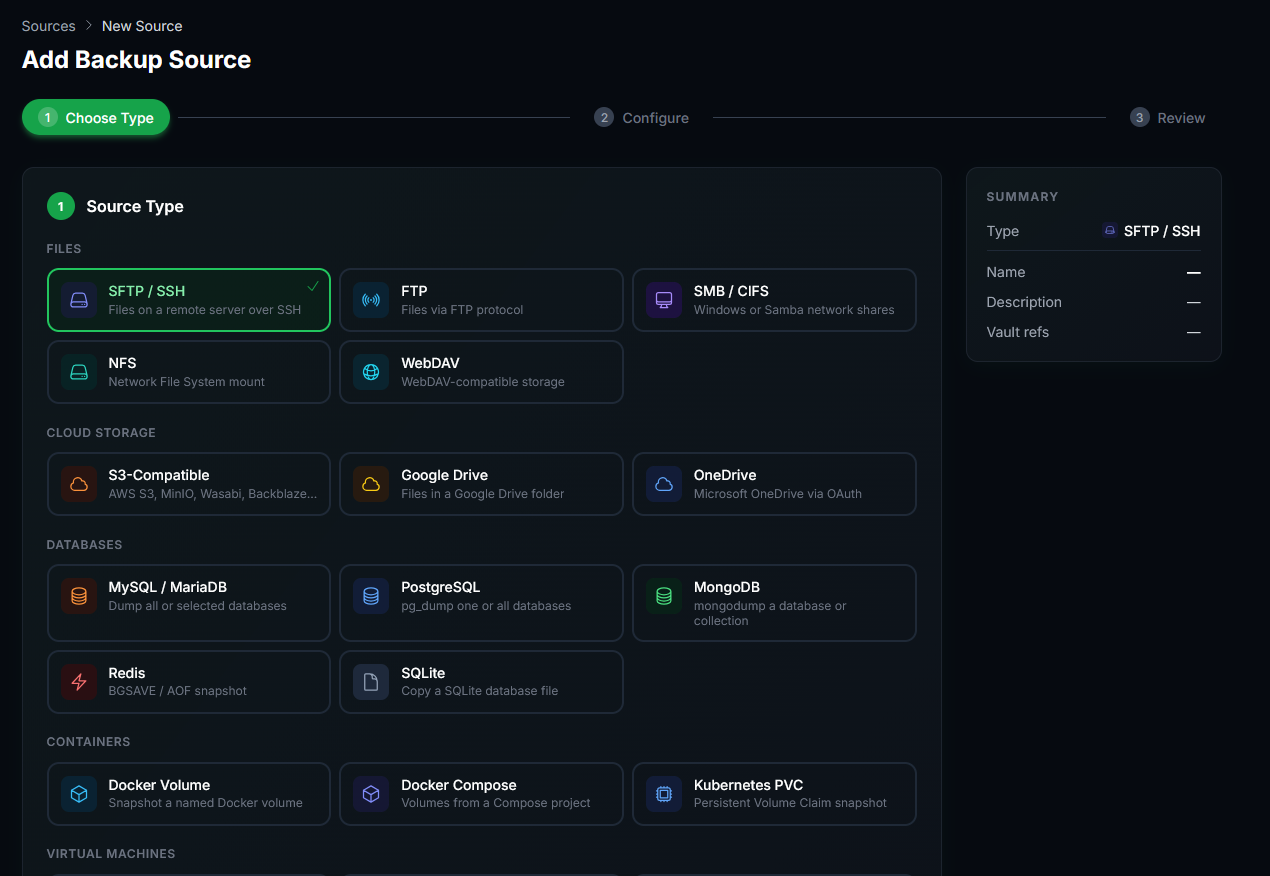Click 'AWS S3, MinIO, Wasabi, Backblaze...' text
The height and width of the screenshot is (876, 1270).
pos(212,494)
